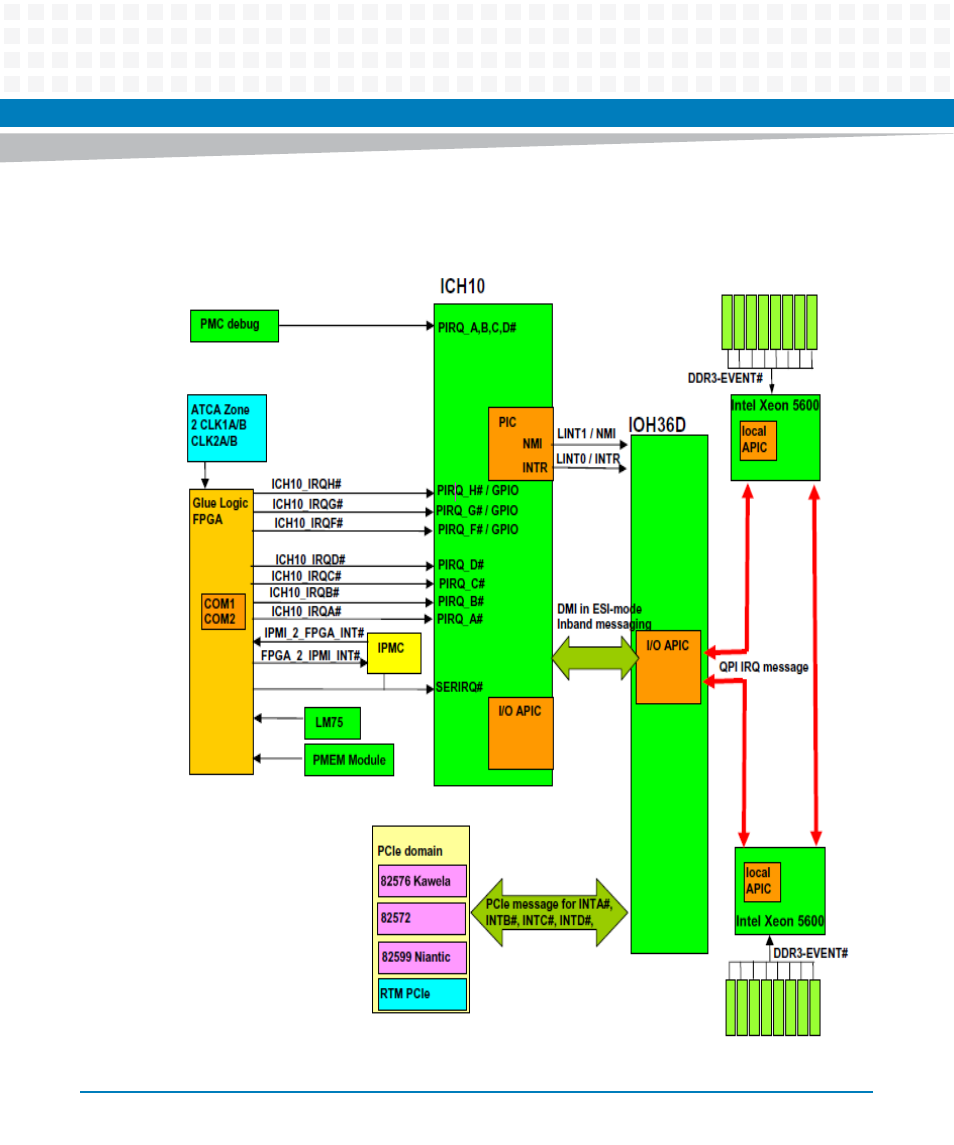
Task: Click the PIC NMI INTR orange block
Action: [521, 444]
